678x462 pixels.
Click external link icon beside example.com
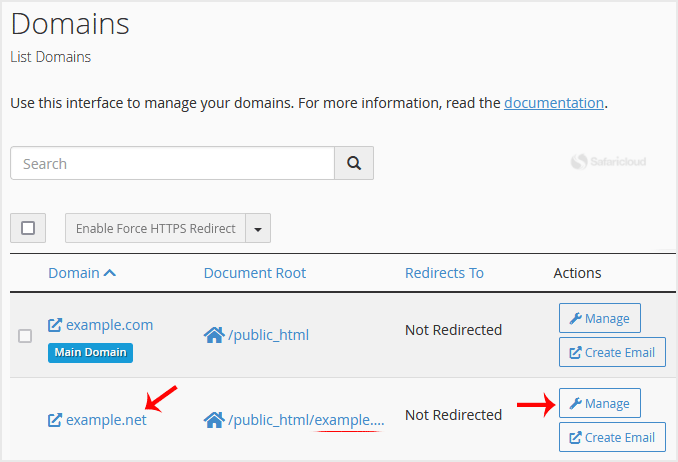point(55,325)
